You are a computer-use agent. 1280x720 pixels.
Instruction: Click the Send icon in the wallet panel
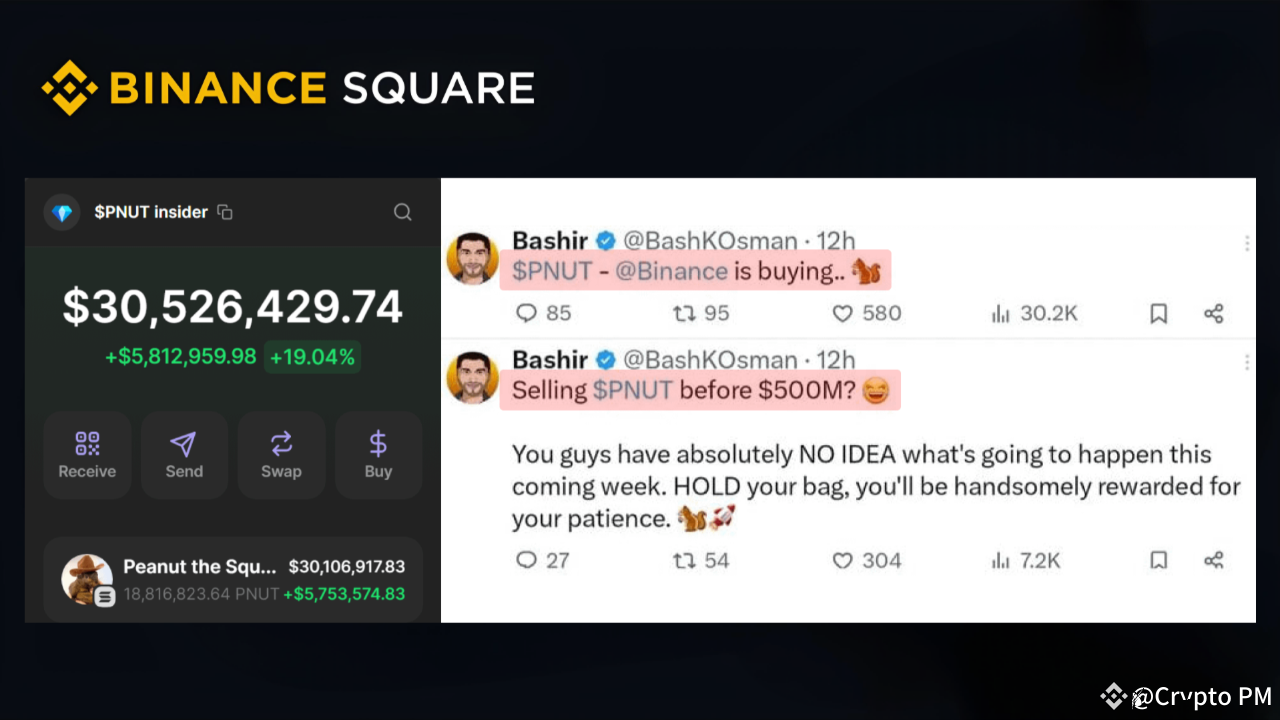(184, 442)
